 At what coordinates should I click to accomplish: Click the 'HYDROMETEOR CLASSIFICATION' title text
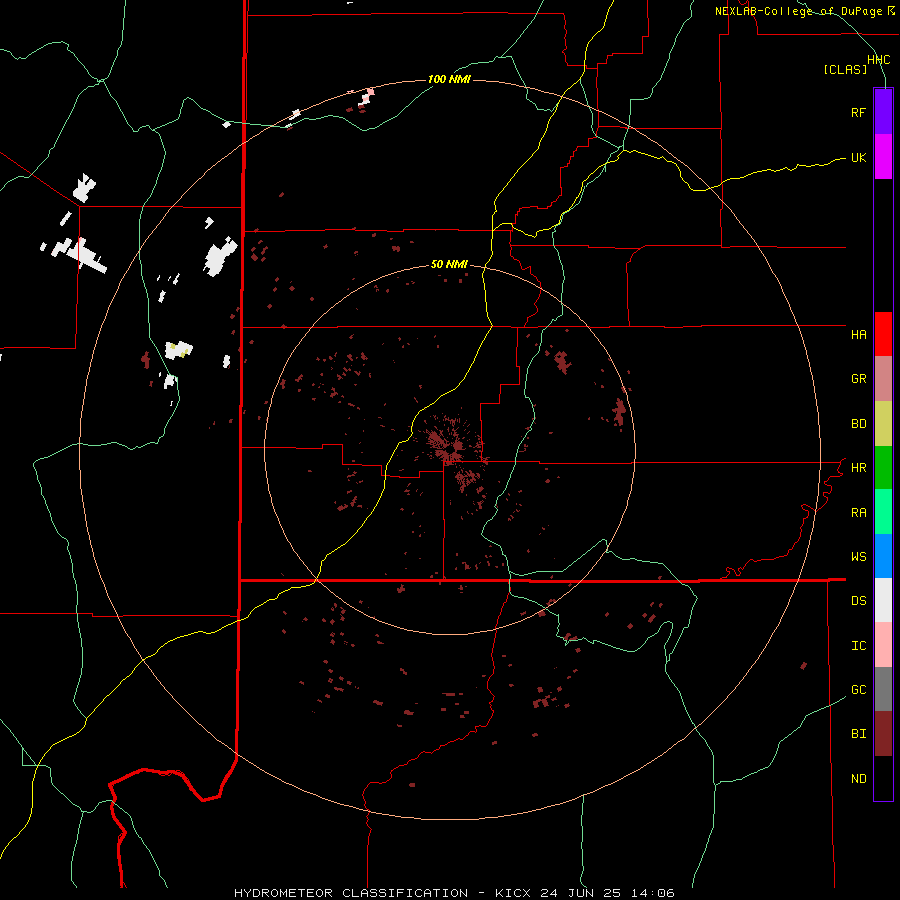pyautogui.click(x=351, y=893)
